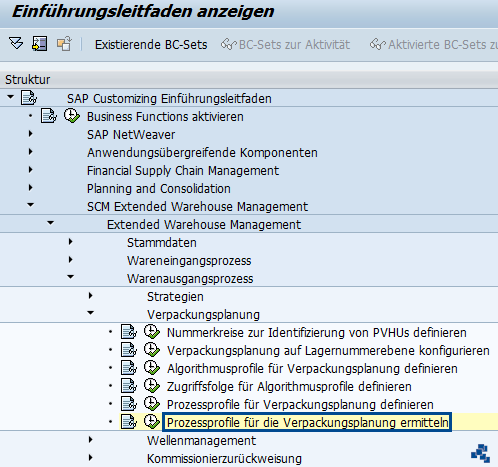Expand Financial Supply Chain Management node
498x467 pixels.
(30, 170)
